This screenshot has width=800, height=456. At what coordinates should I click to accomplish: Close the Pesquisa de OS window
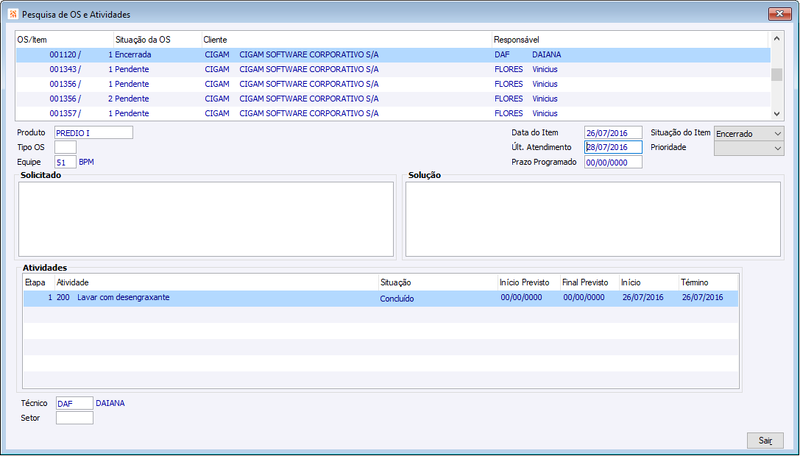(780, 14)
